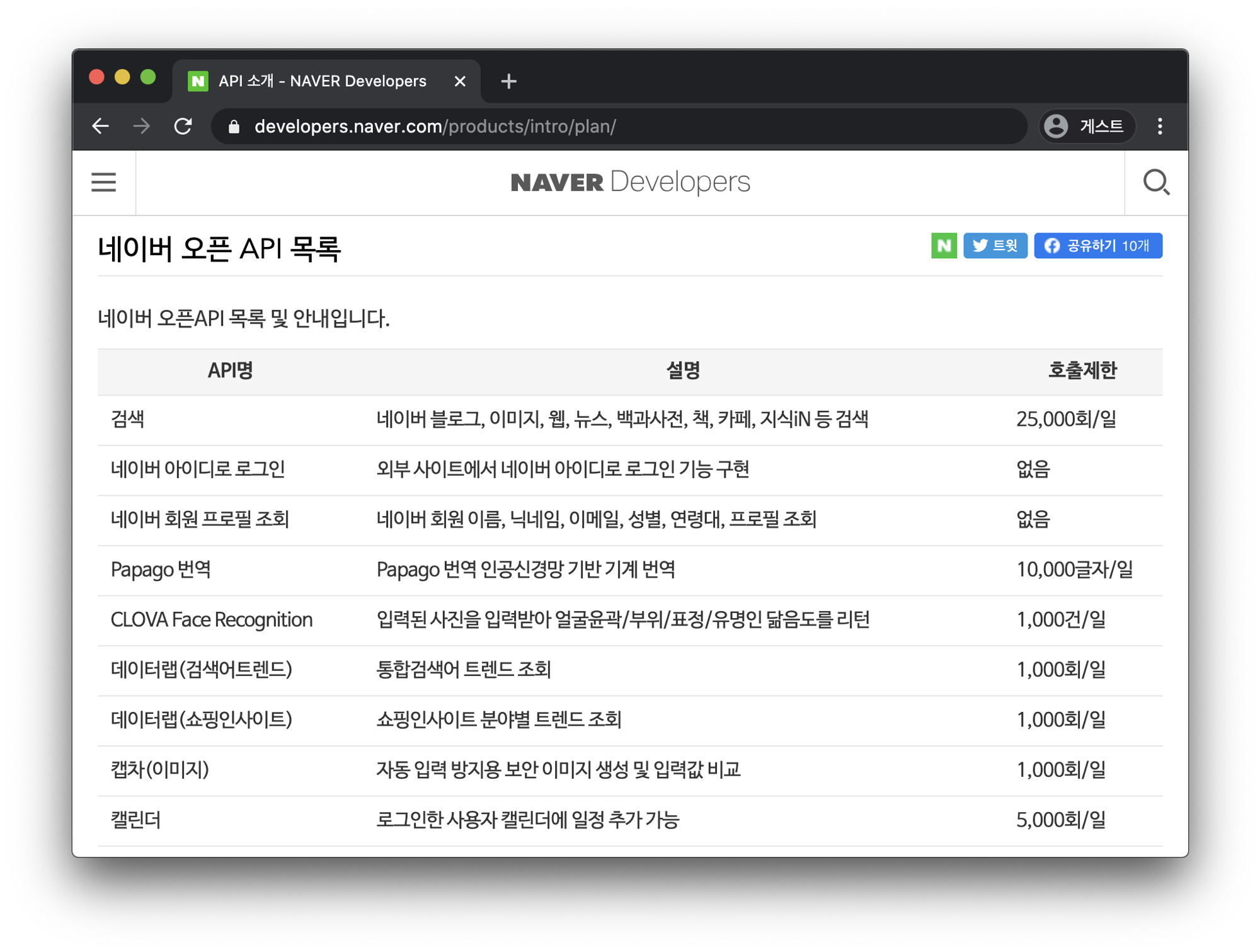Go back using the browser back arrow
This screenshot has width=1260, height=952.
pos(101,126)
